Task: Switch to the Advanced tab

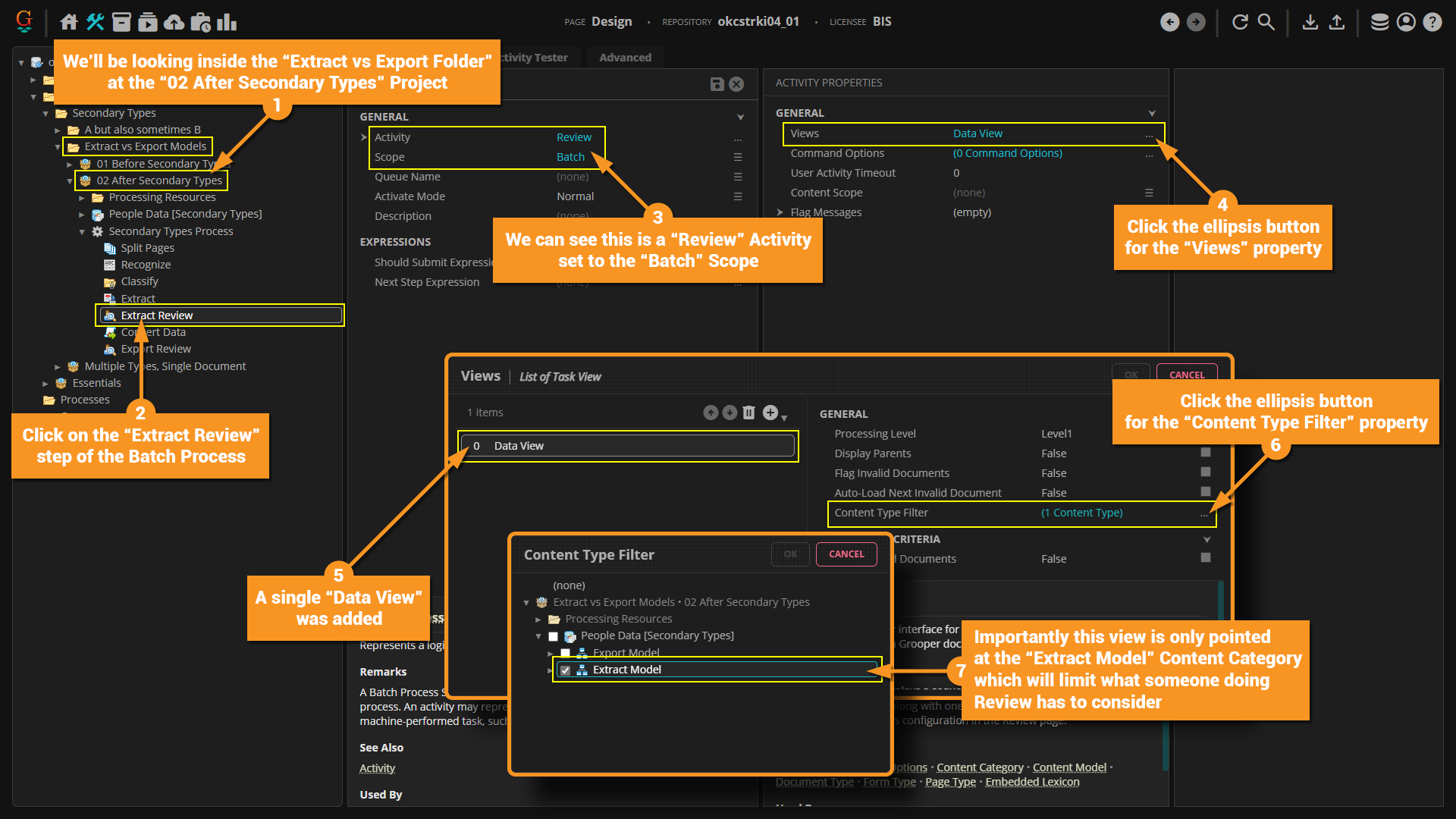Action: tap(625, 58)
